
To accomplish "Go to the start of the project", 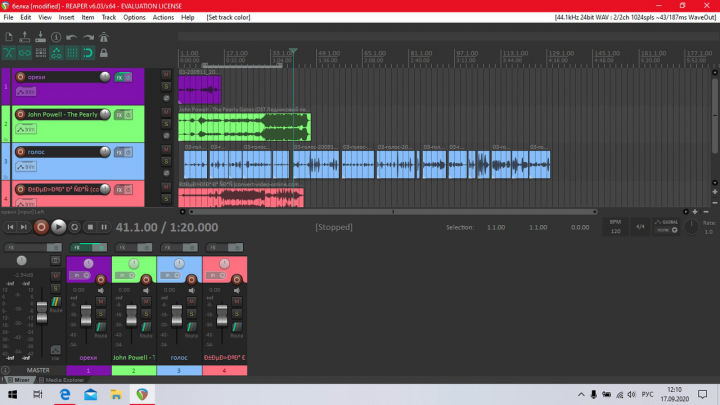I will (x=10, y=227).
